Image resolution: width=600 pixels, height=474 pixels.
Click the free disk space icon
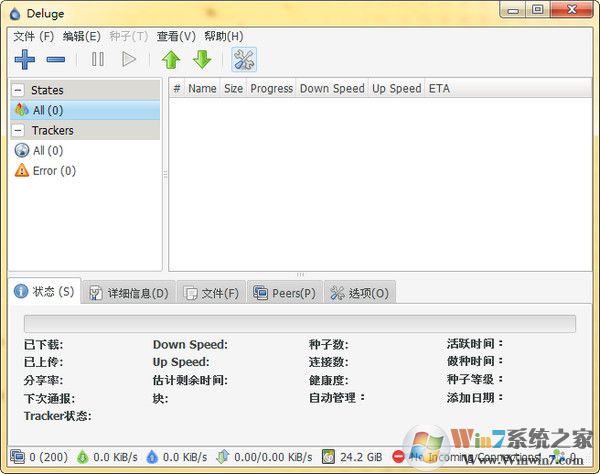pyautogui.click(x=328, y=456)
